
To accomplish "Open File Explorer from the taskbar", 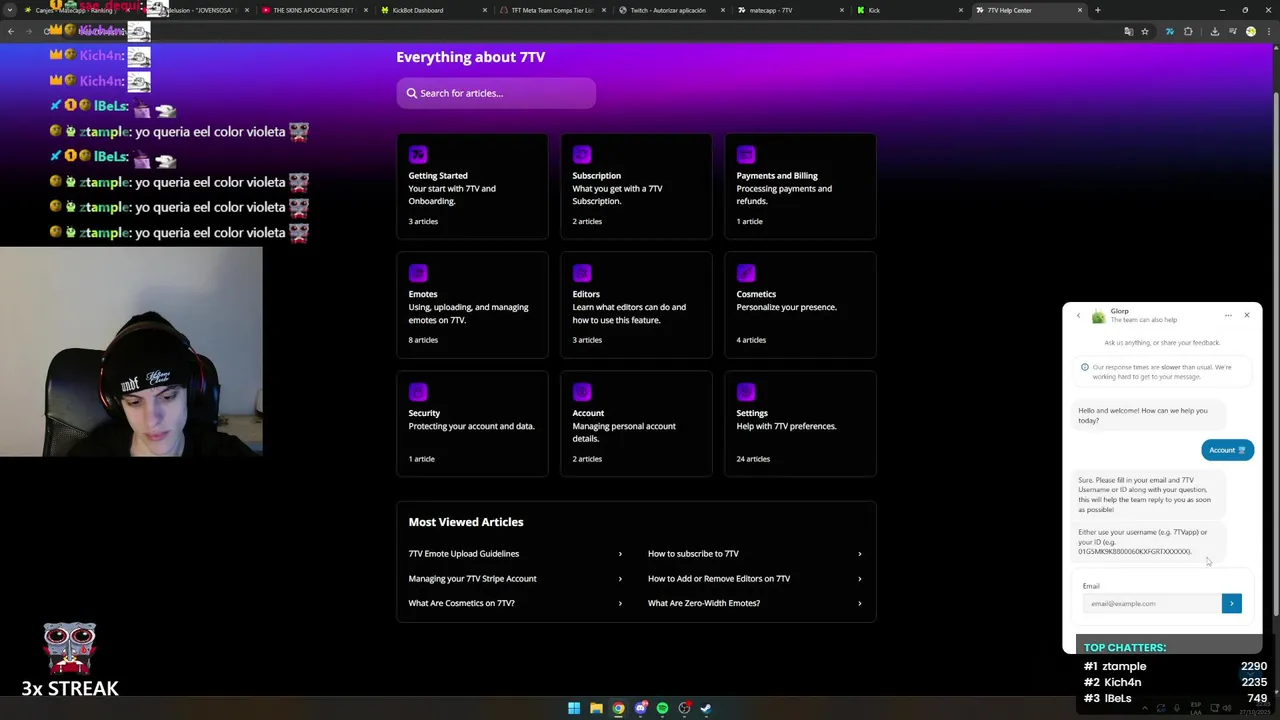I will point(596,708).
